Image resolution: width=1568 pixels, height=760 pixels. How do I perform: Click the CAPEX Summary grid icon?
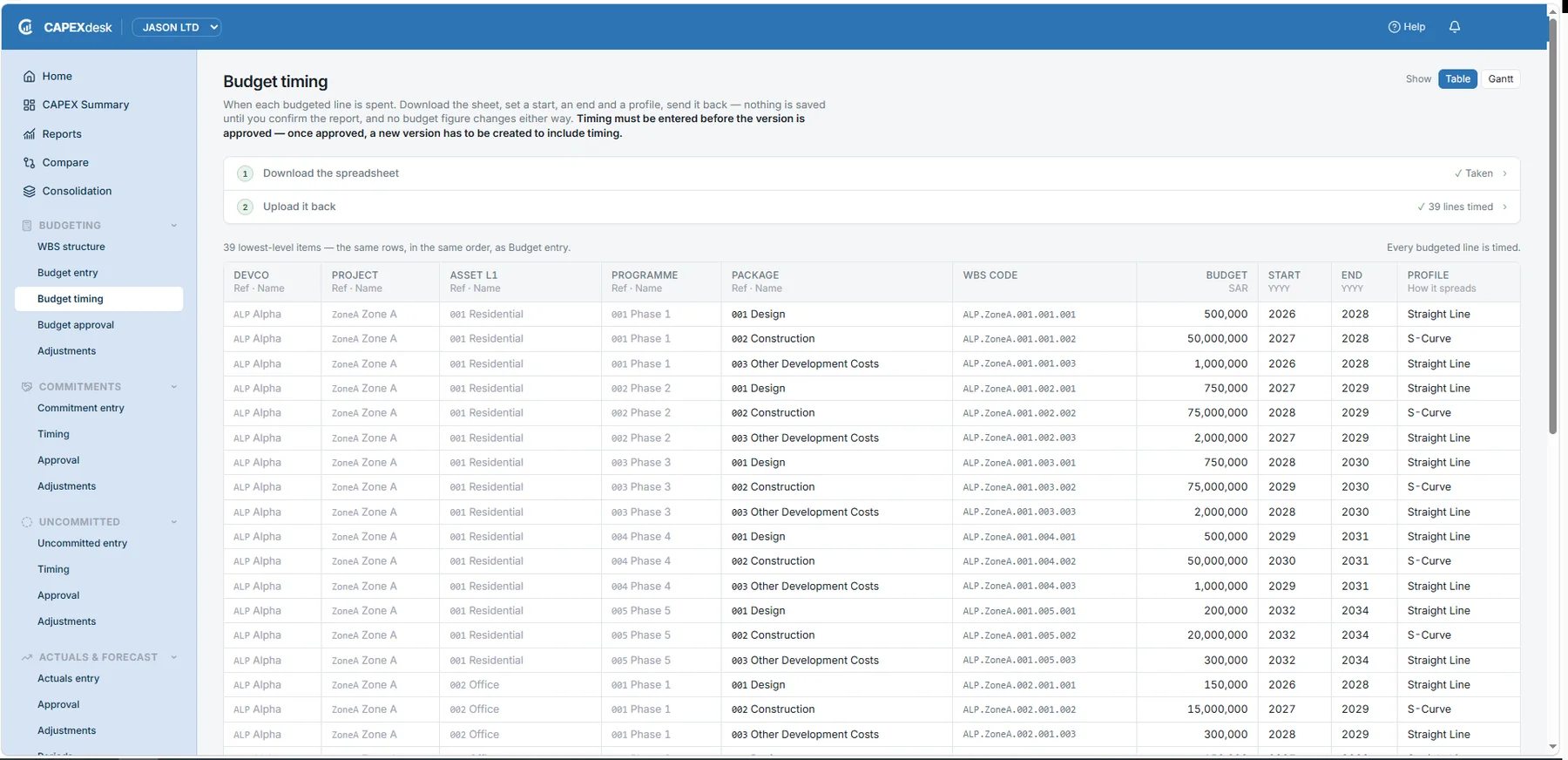pyautogui.click(x=30, y=105)
